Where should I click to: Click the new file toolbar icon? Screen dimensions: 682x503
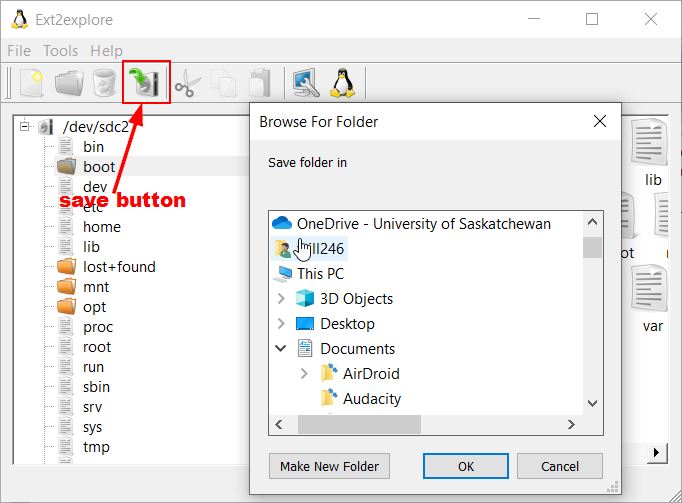[x=32, y=82]
